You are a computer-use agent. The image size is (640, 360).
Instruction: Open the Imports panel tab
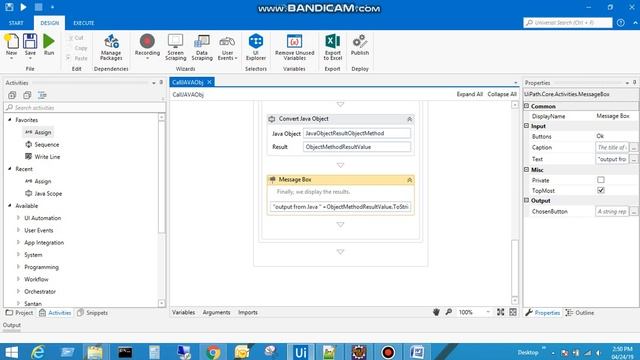(248, 312)
